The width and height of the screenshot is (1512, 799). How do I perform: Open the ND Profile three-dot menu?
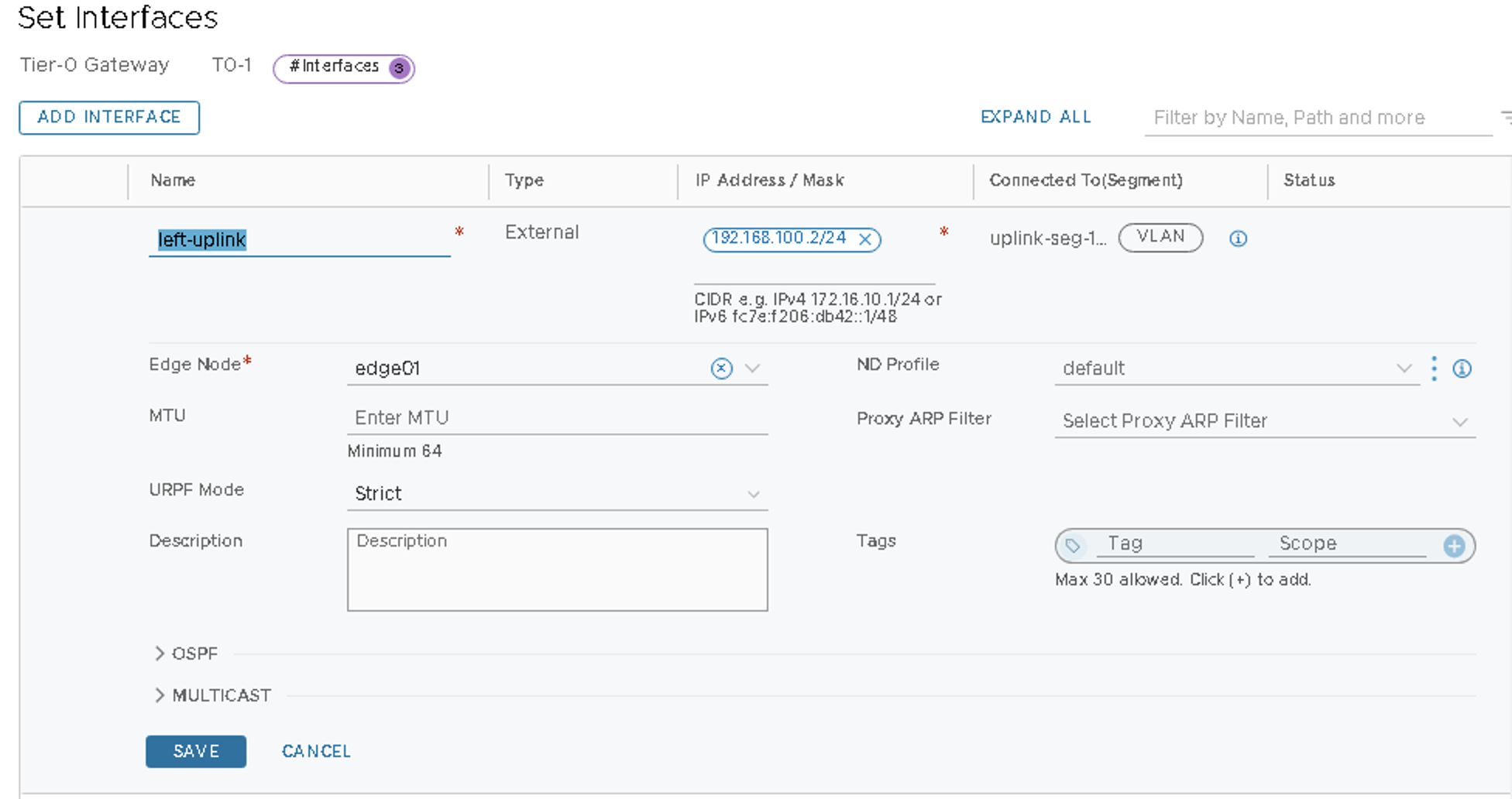pos(1434,369)
